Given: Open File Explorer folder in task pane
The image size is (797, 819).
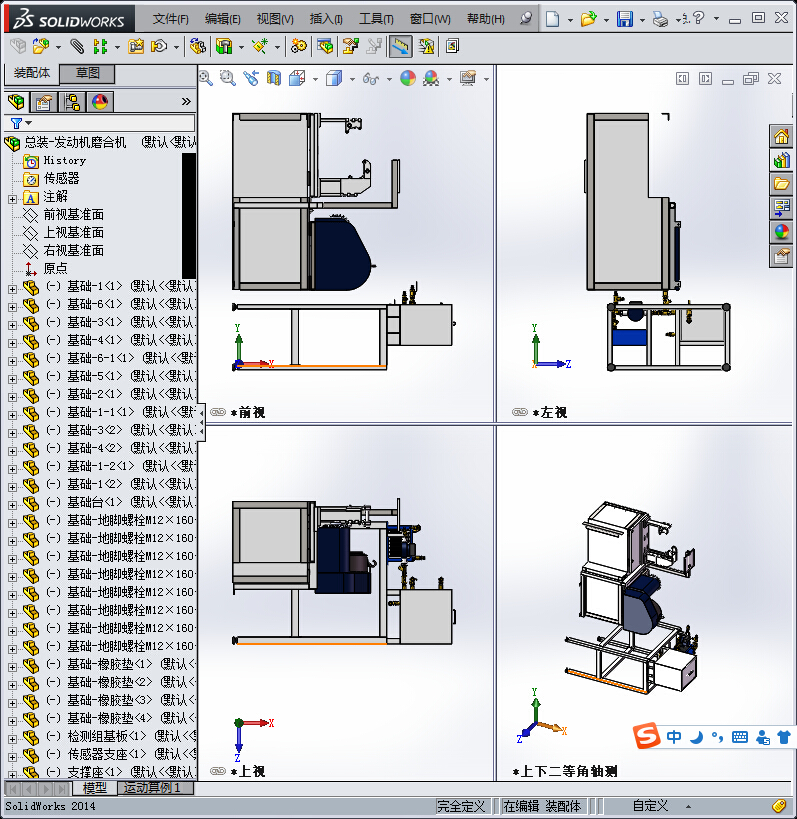Looking at the screenshot, I should (781, 184).
